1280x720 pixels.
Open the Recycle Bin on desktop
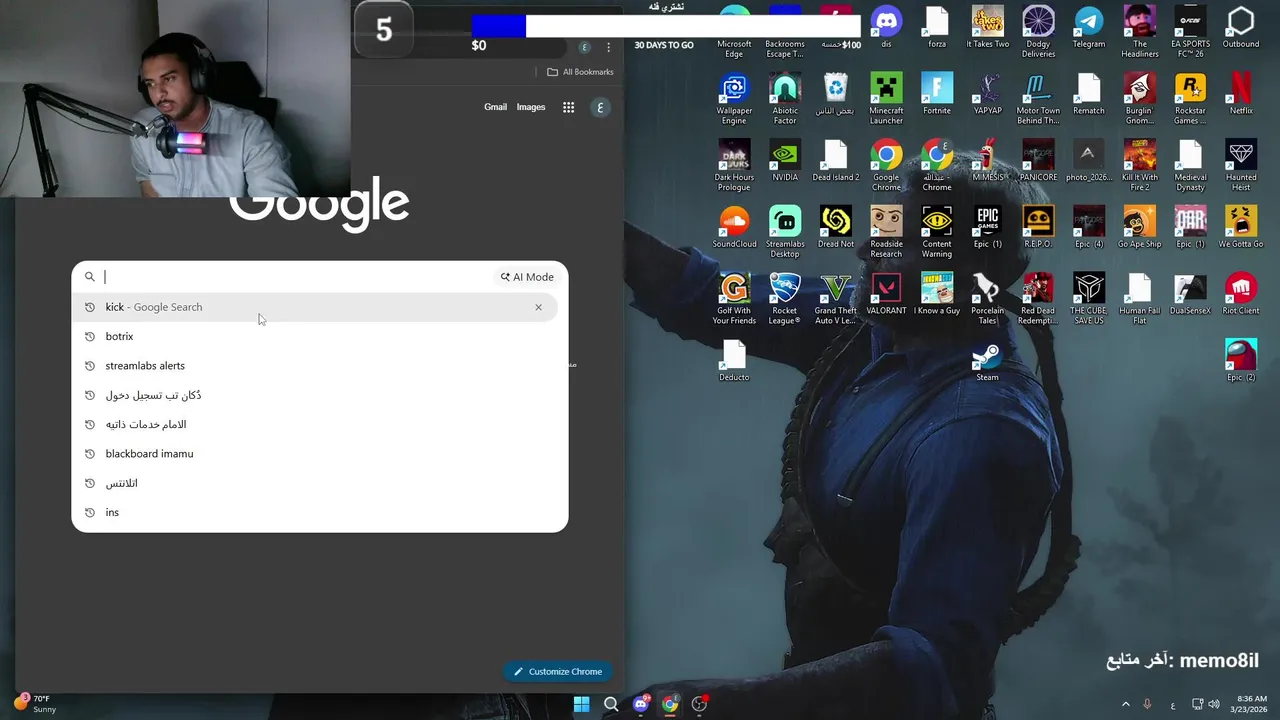836,93
